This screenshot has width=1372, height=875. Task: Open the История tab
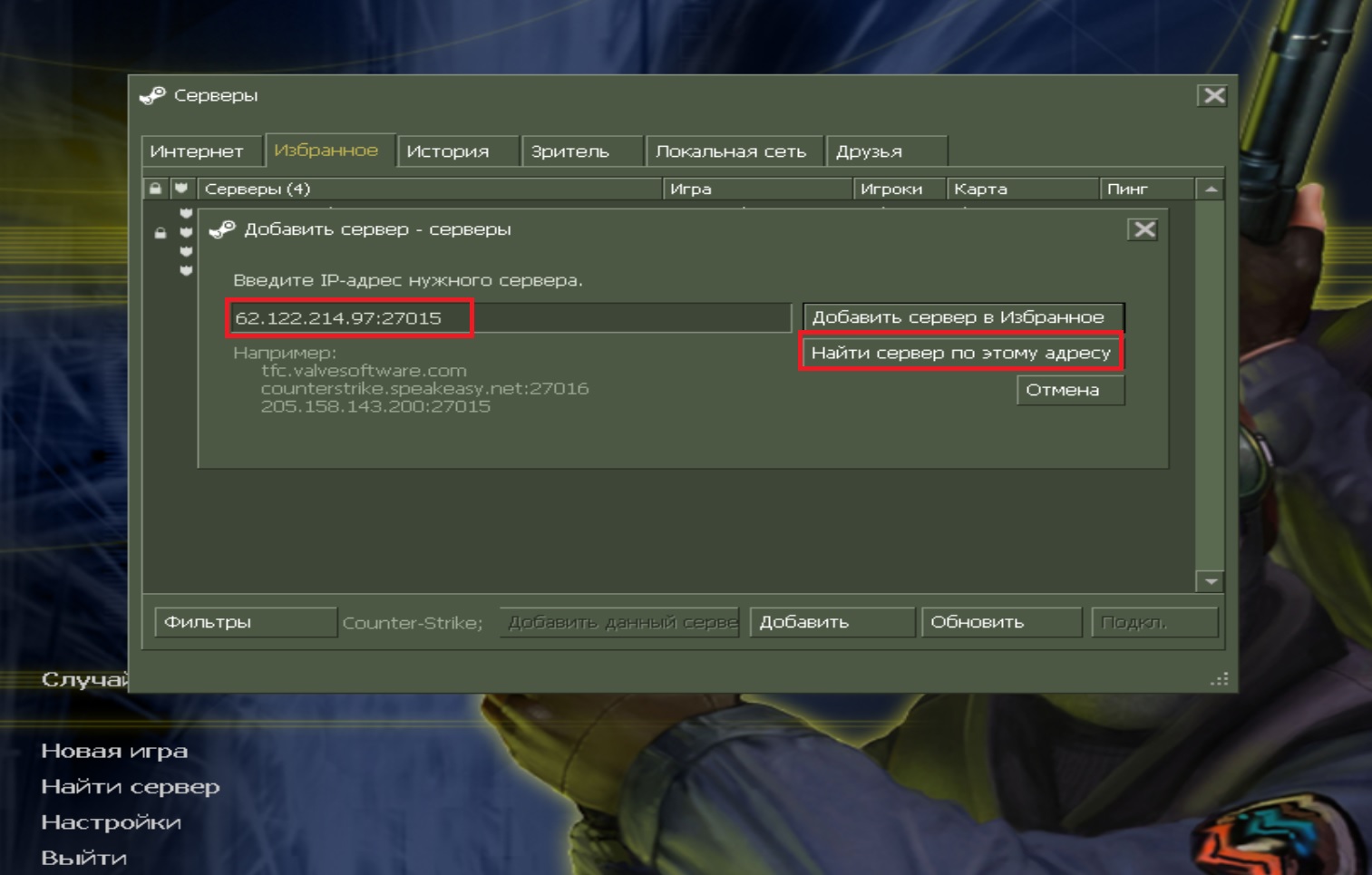pos(459,151)
